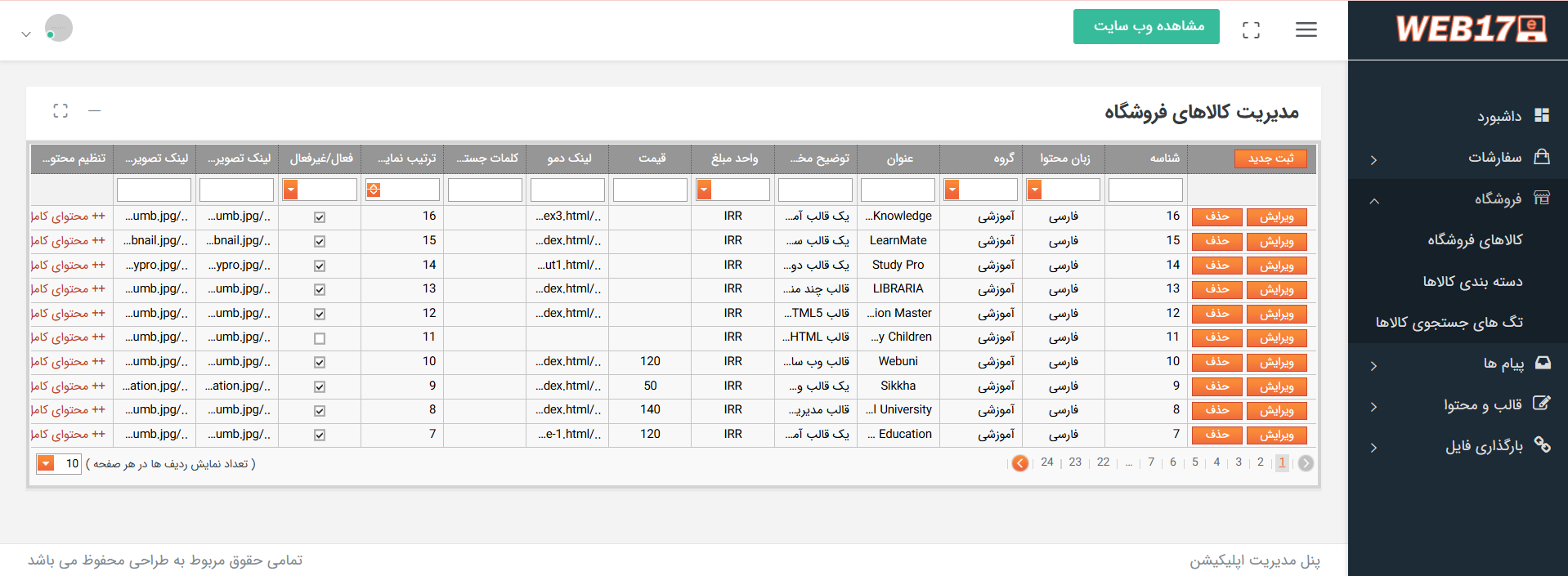Screen dimensions: 1568x576
Task: Go to next page with pagination arrow
Action: tap(1019, 463)
